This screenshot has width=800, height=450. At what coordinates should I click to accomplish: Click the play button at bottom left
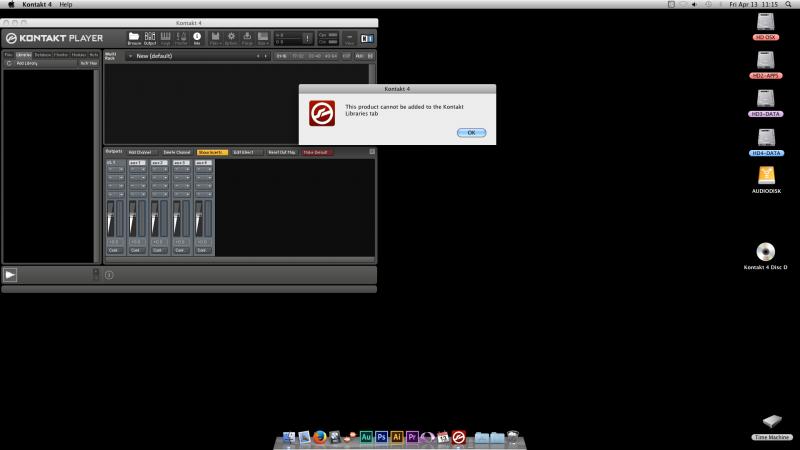pyautogui.click(x=10, y=274)
